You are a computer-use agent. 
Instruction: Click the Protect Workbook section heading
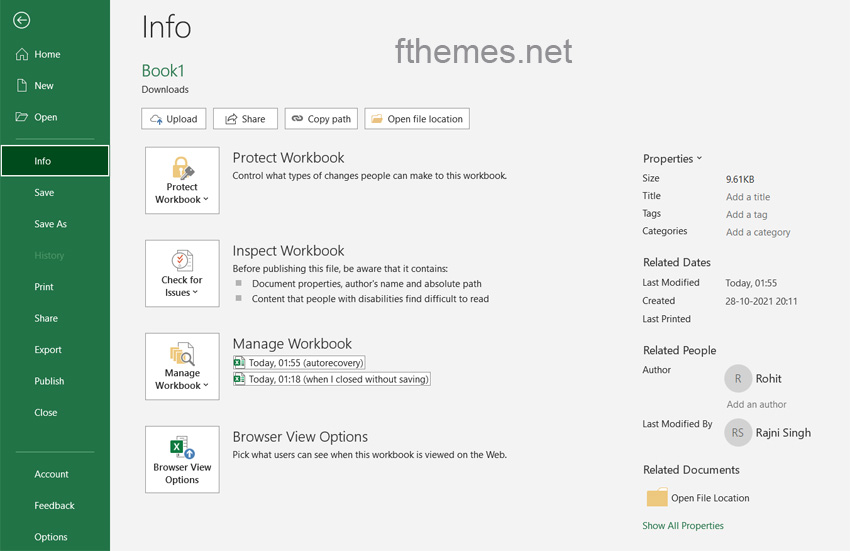288,158
